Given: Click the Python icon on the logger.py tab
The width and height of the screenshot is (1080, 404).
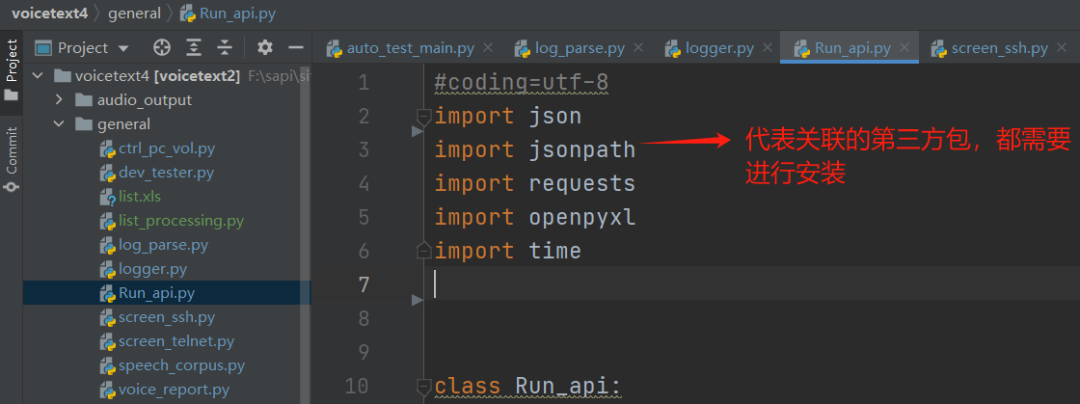Looking at the screenshot, I should pyautogui.click(x=672, y=48).
